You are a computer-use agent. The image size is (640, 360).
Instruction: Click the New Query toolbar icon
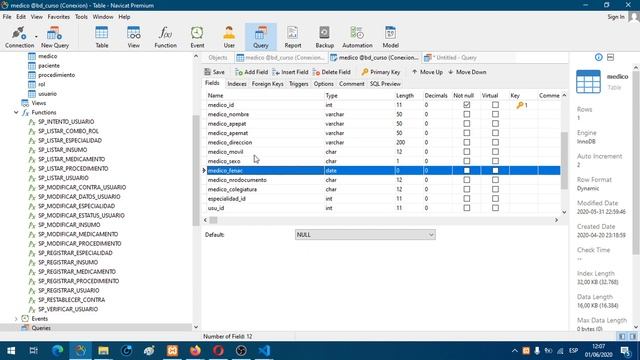point(55,37)
